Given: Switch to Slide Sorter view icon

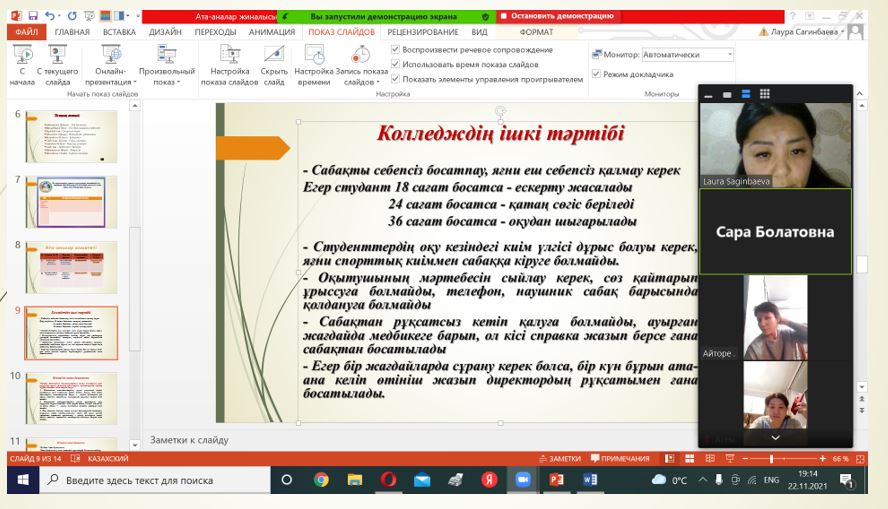Looking at the screenshot, I should coord(689,459).
